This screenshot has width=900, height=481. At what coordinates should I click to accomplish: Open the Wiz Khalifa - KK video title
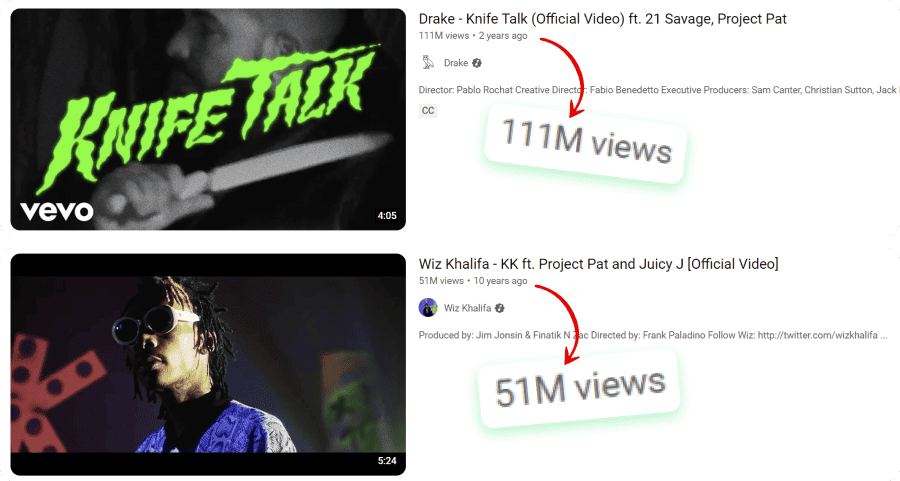[599, 264]
